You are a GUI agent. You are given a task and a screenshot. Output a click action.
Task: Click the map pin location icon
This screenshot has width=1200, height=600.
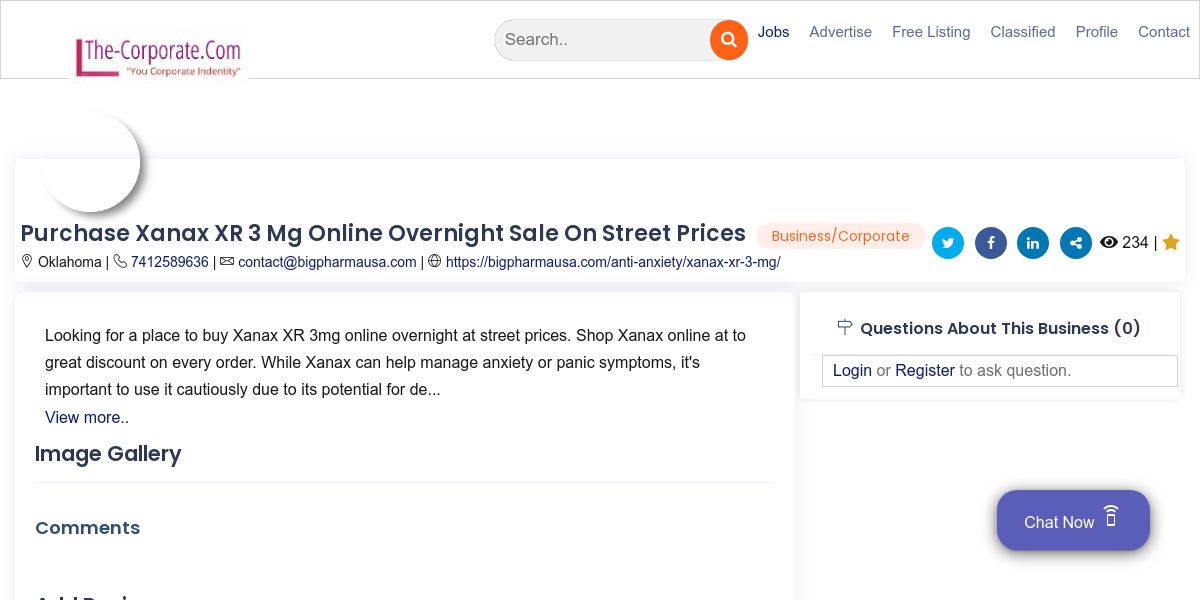[28, 261]
